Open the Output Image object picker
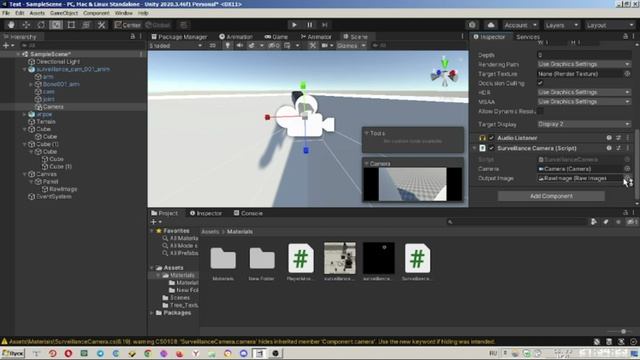 pyautogui.click(x=627, y=178)
